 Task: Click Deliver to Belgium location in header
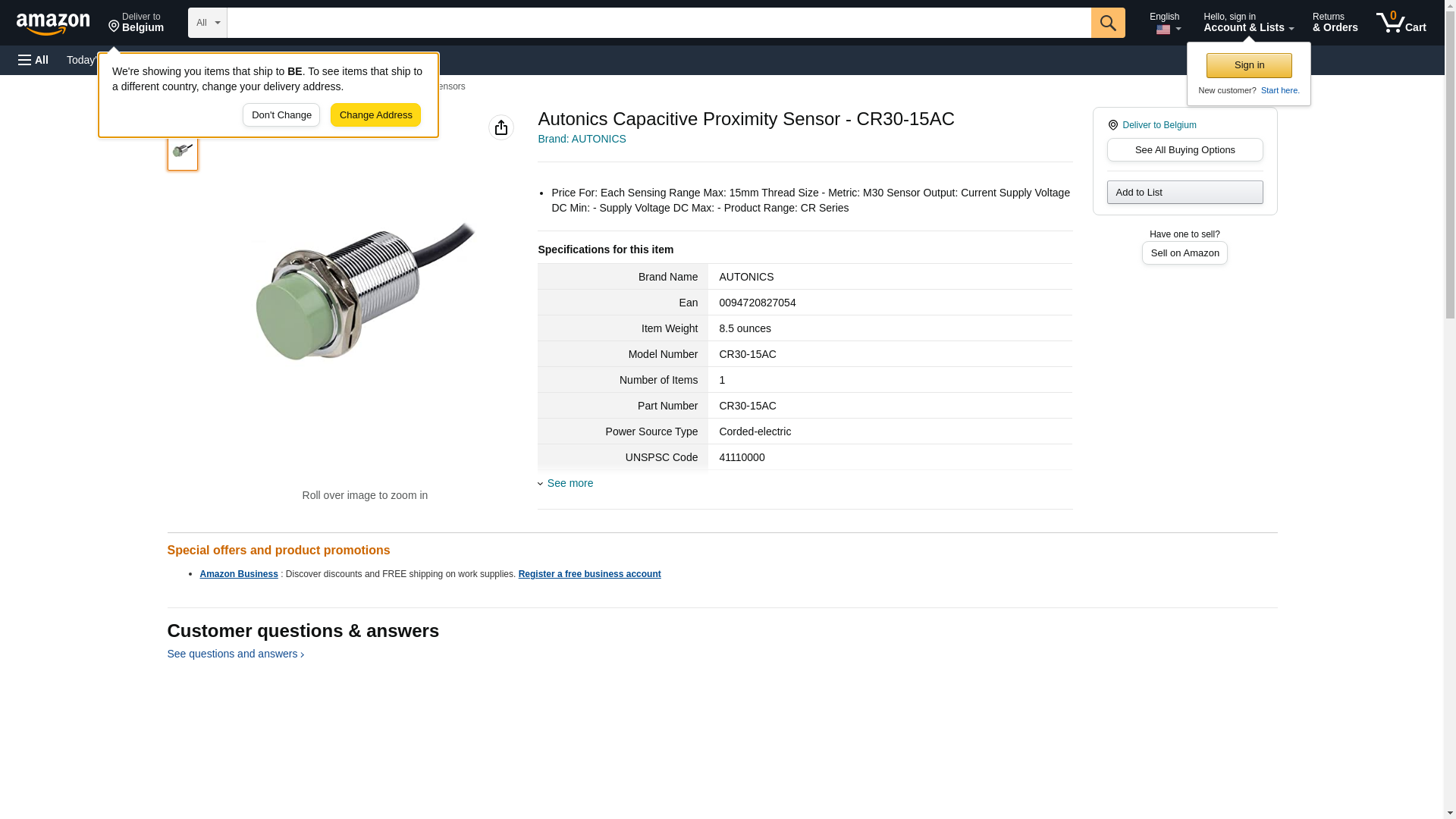pos(136,22)
